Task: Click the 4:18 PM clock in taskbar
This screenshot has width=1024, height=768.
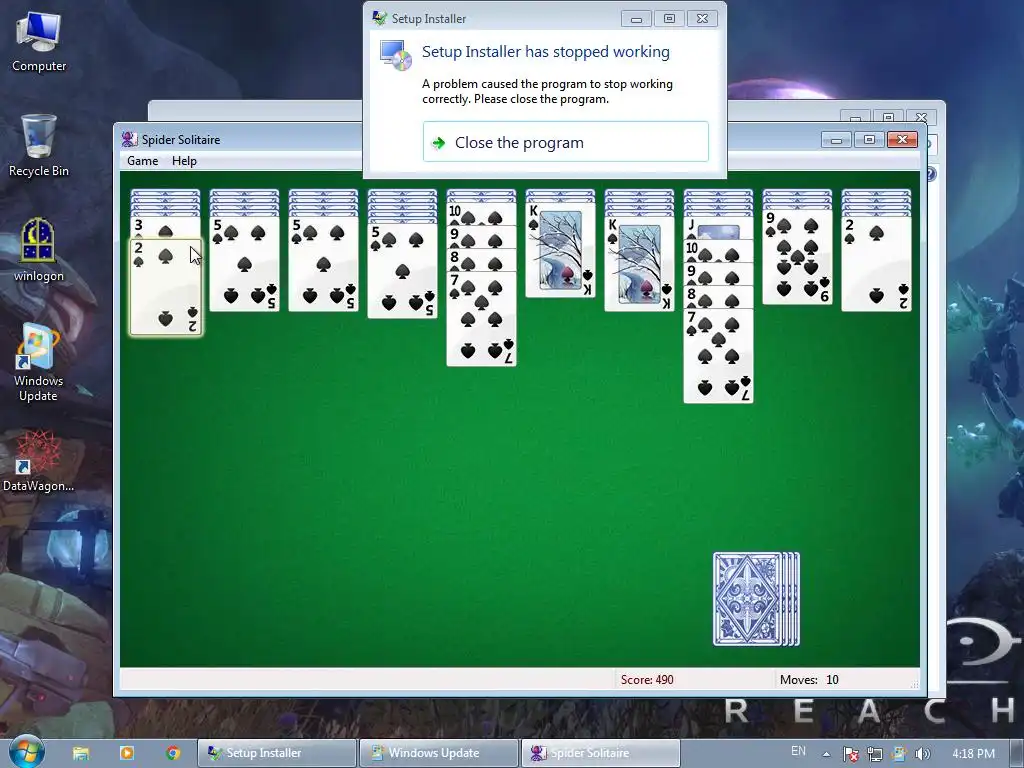Action: pyautogui.click(x=973, y=754)
